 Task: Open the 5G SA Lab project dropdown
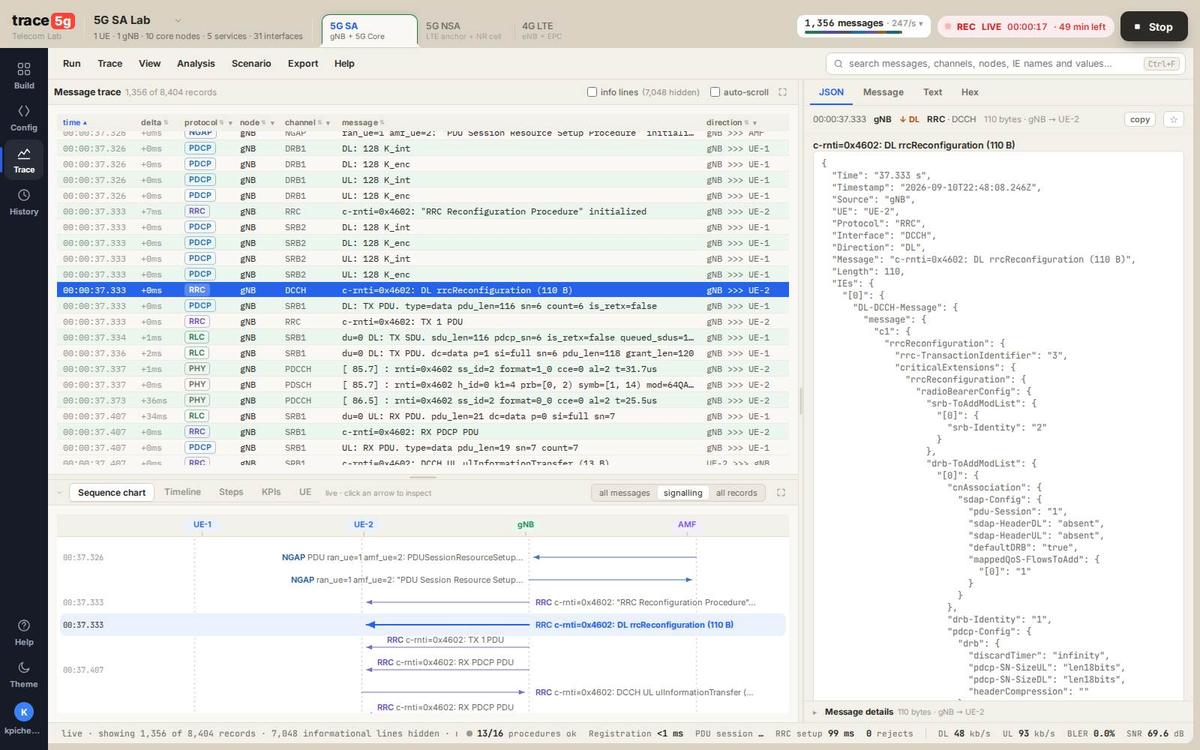(x=178, y=20)
